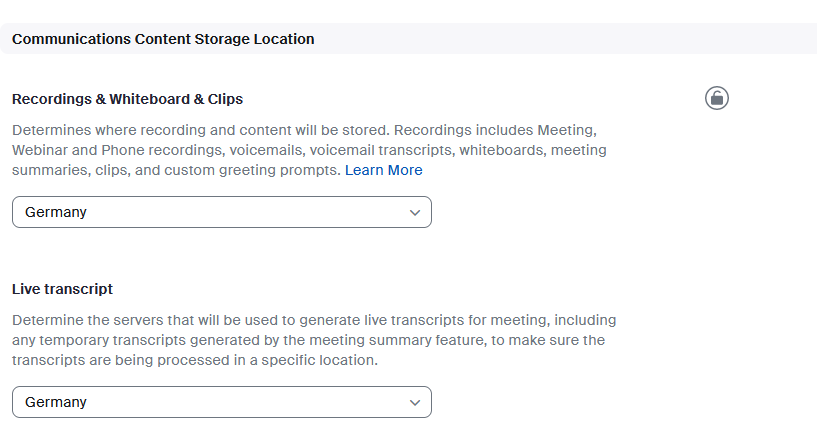Click the Communications Content Storage Location header
Screen dimensions: 817x442
coord(163,39)
